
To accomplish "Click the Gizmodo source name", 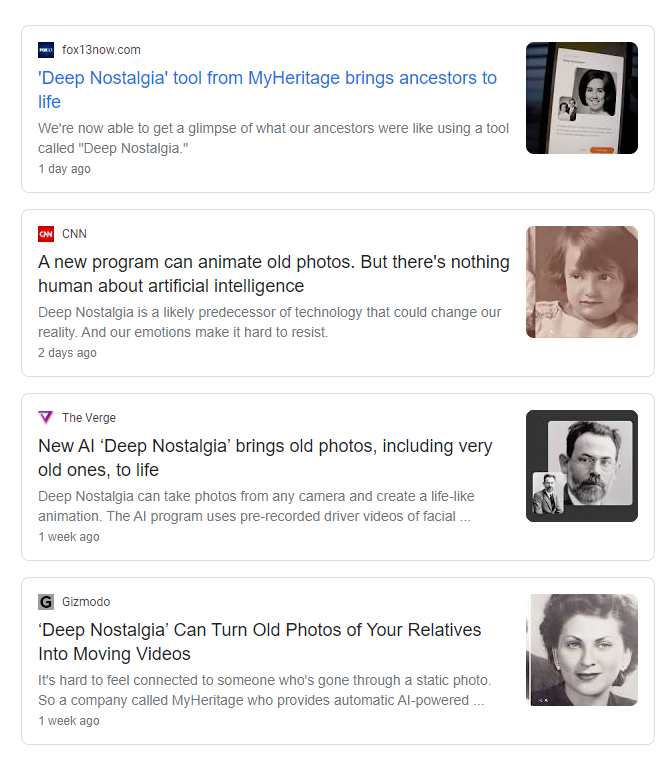I will point(86,602).
